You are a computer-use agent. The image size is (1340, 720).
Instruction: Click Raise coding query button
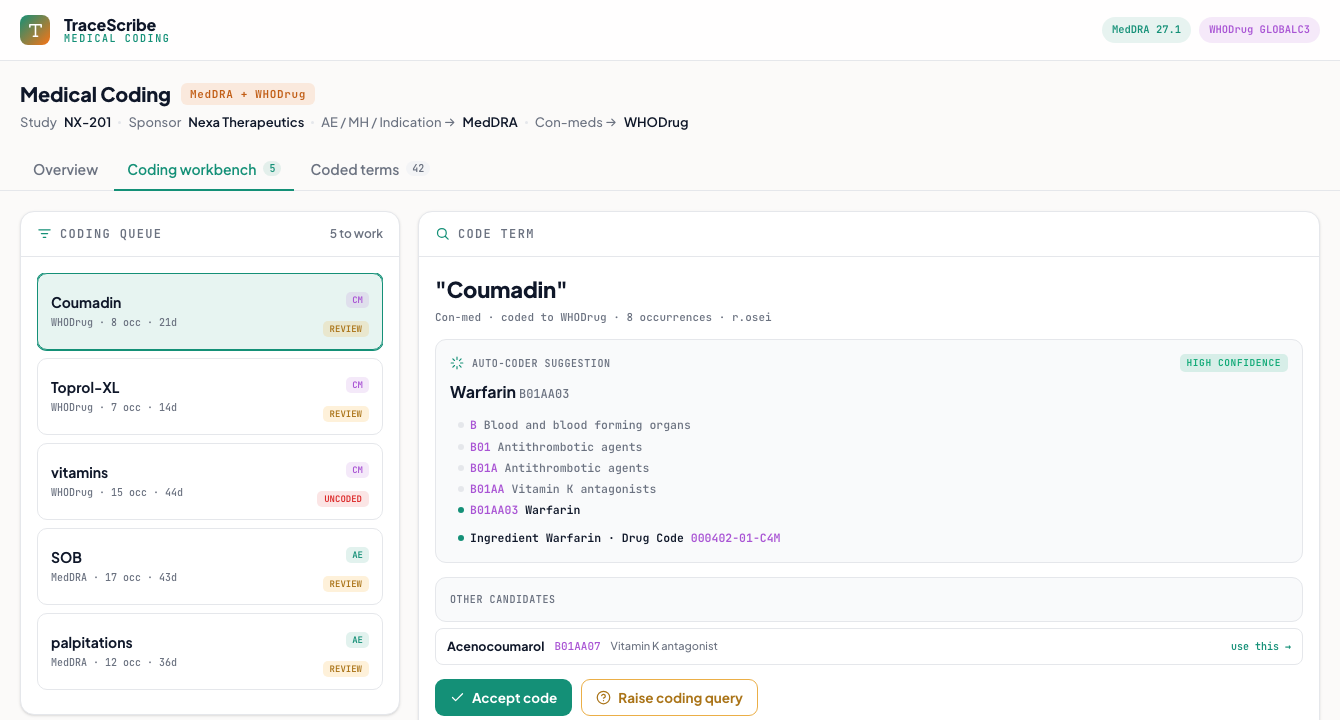click(x=669, y=698)
